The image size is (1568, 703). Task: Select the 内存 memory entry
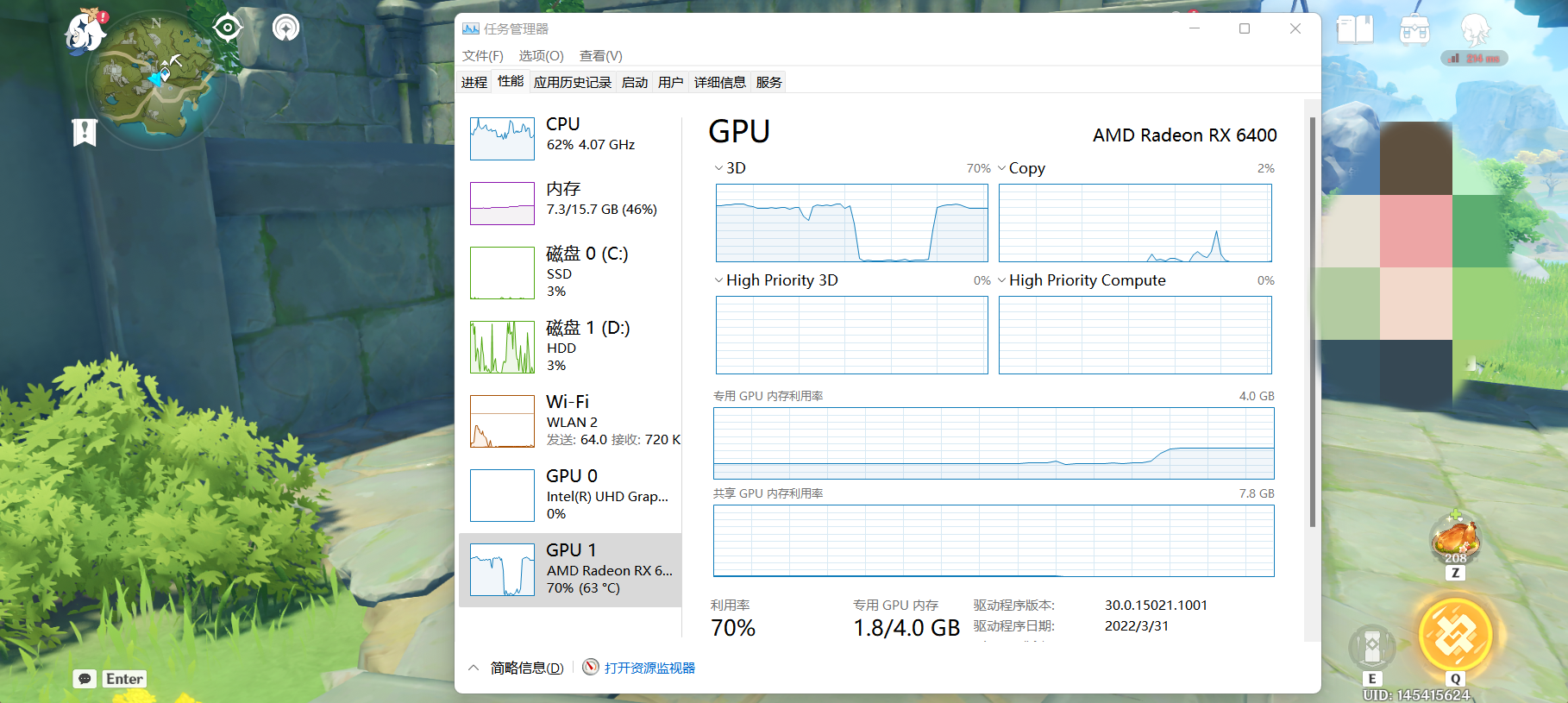coord(571,203)
